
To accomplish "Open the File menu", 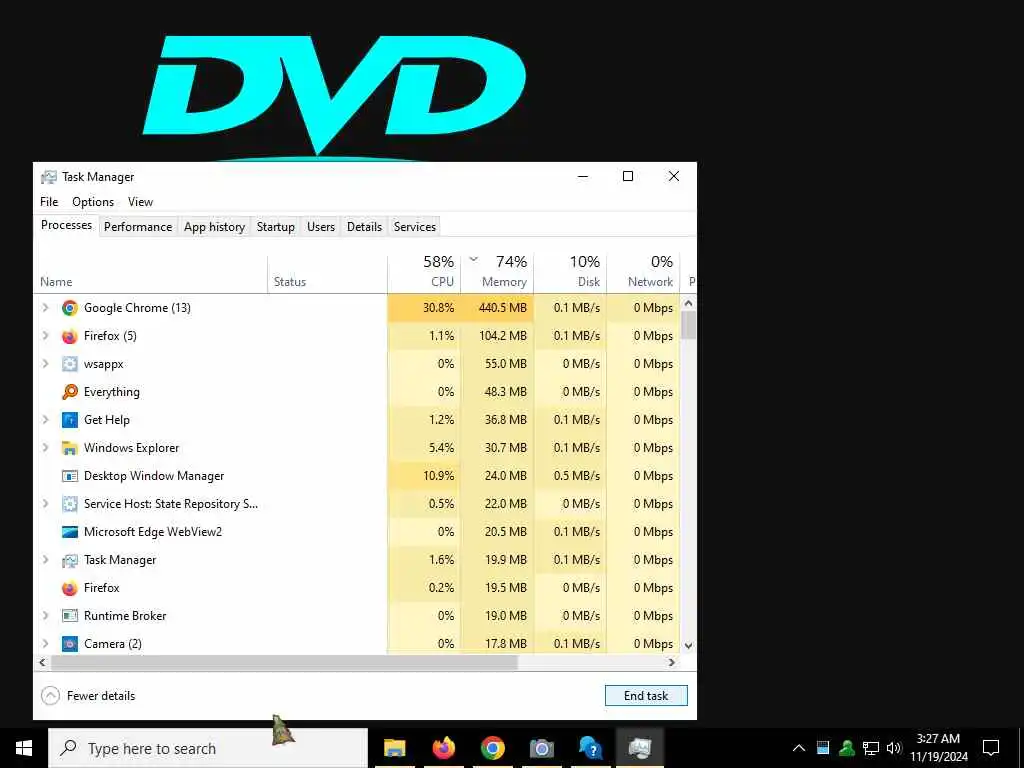I will (x=49, y=202).
